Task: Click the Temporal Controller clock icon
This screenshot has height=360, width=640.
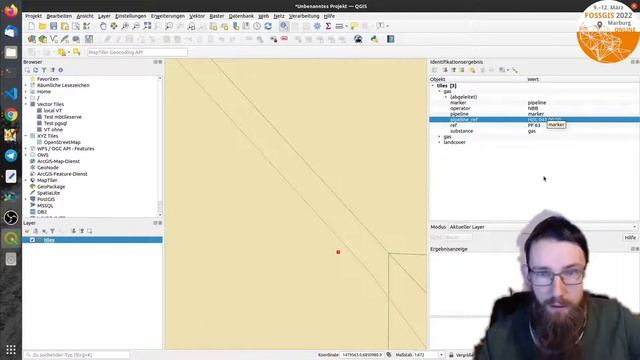Action: tap(257, 26)
